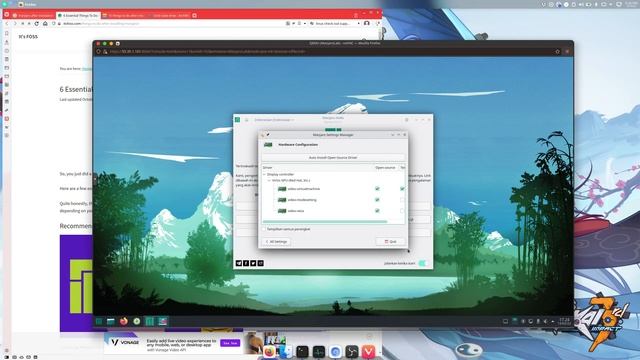Collapse the Display controller tree node
Screen dimensions: 640x360
(264, 174)
